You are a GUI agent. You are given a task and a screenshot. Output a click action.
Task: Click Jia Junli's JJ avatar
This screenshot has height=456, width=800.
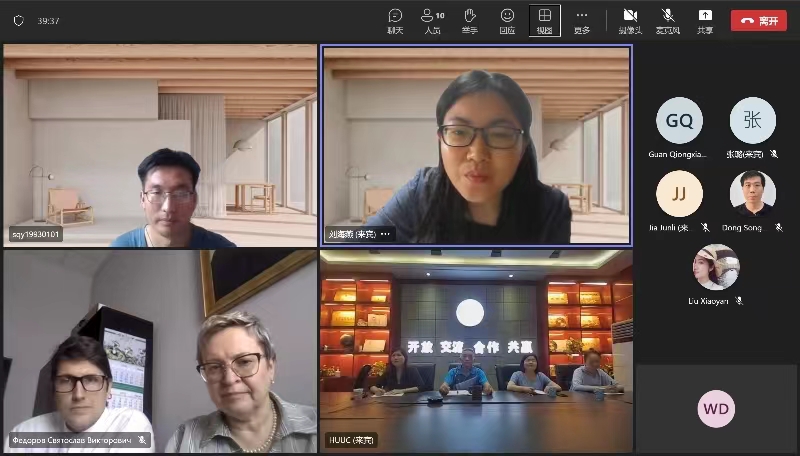(x=679, y=194)
